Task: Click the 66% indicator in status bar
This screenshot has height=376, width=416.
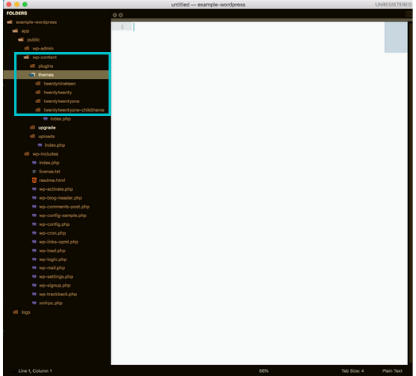Action: [x=264, y=371]
